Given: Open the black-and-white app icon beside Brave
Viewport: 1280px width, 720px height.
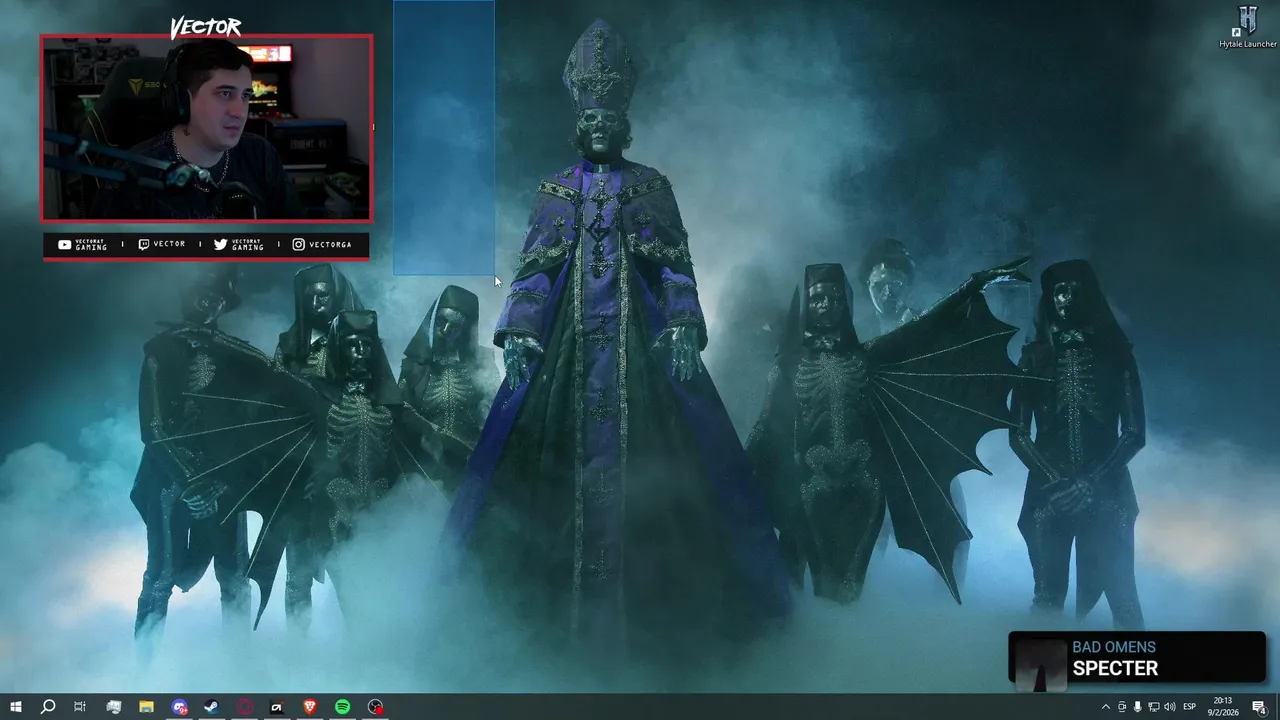Looking at the screenshot, I should pyautogui.click(x=277, y=707).
